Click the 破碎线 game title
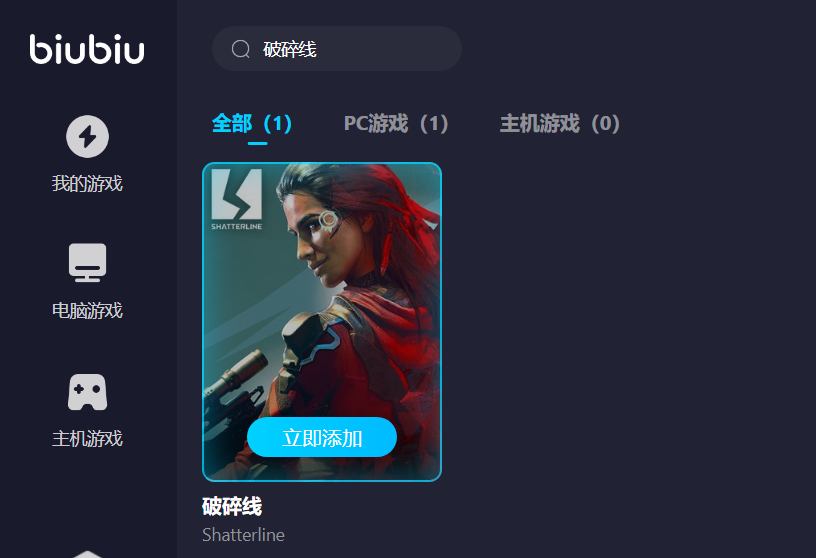Screen dimensions: 816x558 point(232,506)
